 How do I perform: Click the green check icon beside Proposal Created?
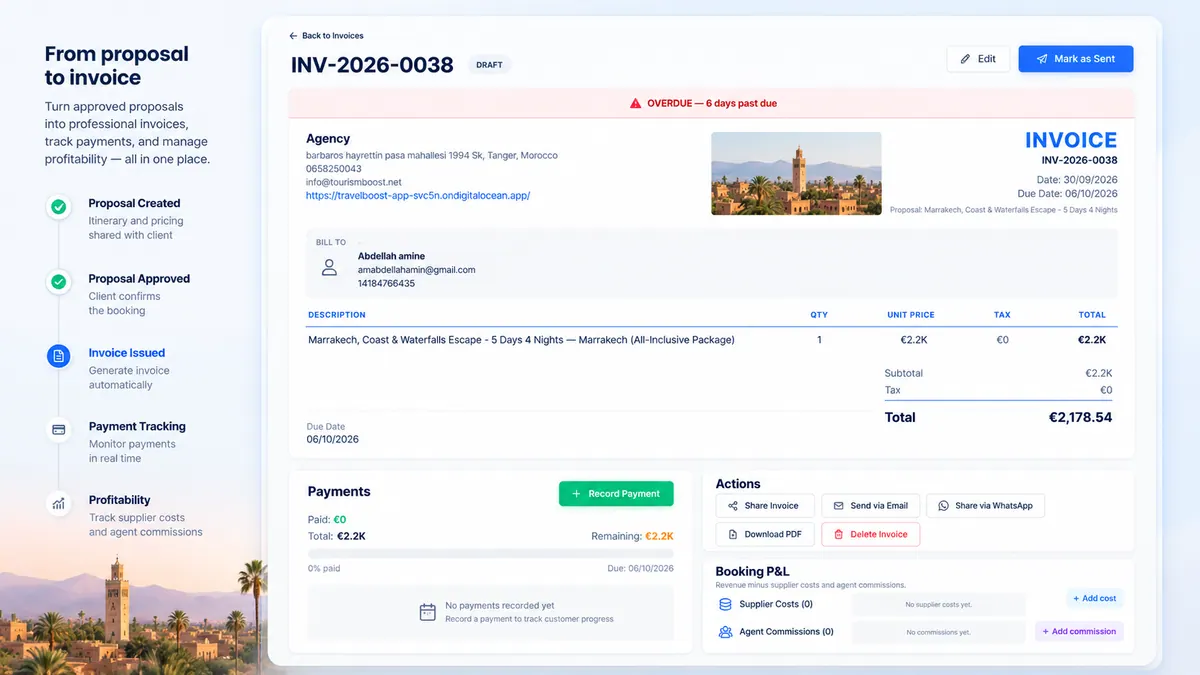(59, 207)
